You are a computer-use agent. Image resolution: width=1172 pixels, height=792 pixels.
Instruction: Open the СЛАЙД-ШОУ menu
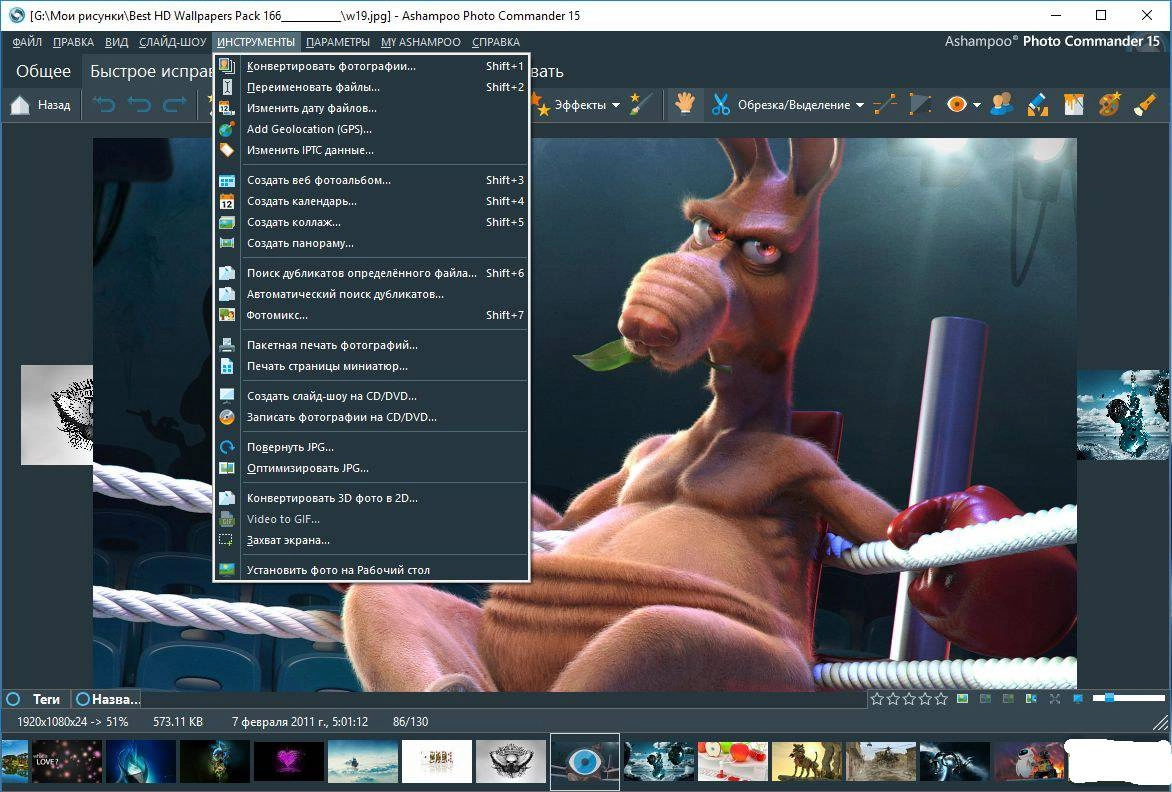click(173, 42)
